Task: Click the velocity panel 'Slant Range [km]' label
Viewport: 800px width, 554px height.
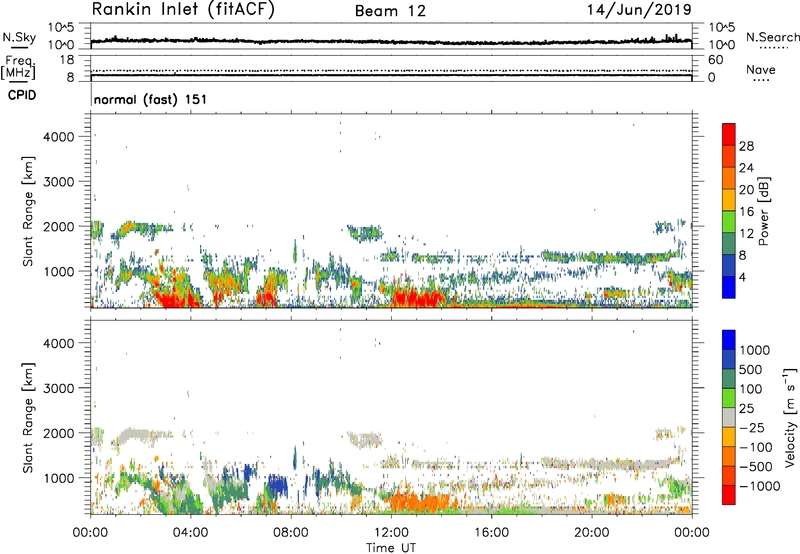Action: click(x=28, y=418)
